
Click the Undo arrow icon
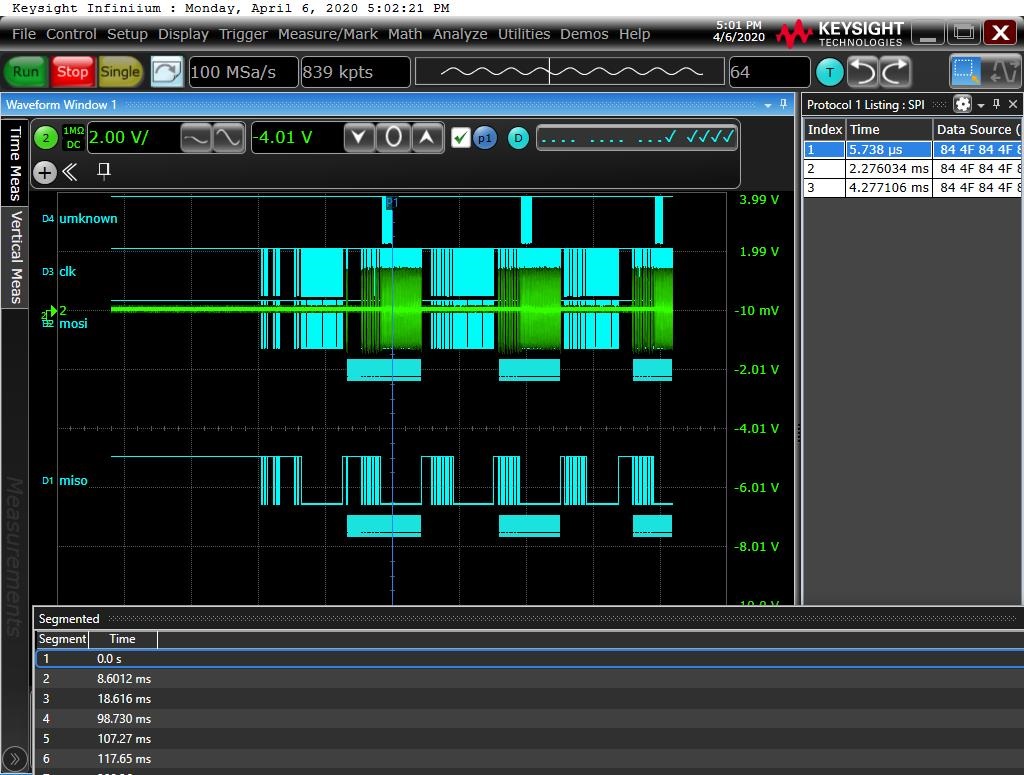coord(863,72)
